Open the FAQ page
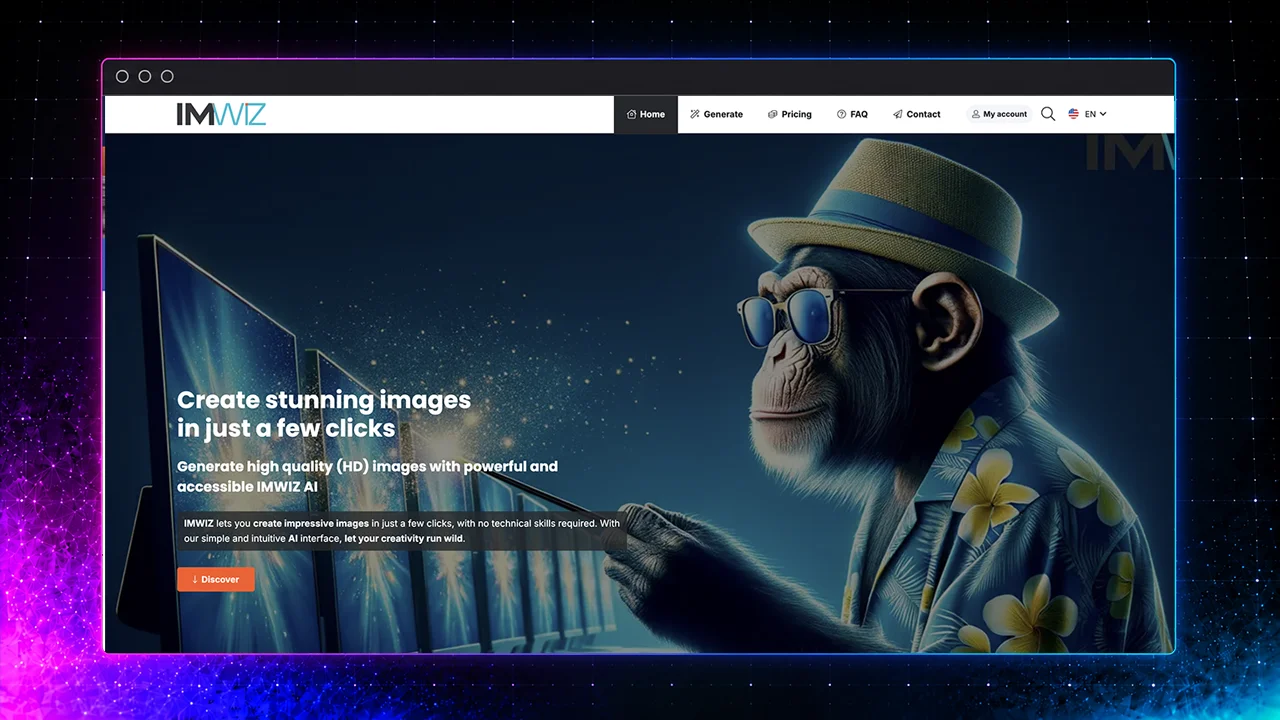Viewport: 1280px width, 720px height. point(852,114)
